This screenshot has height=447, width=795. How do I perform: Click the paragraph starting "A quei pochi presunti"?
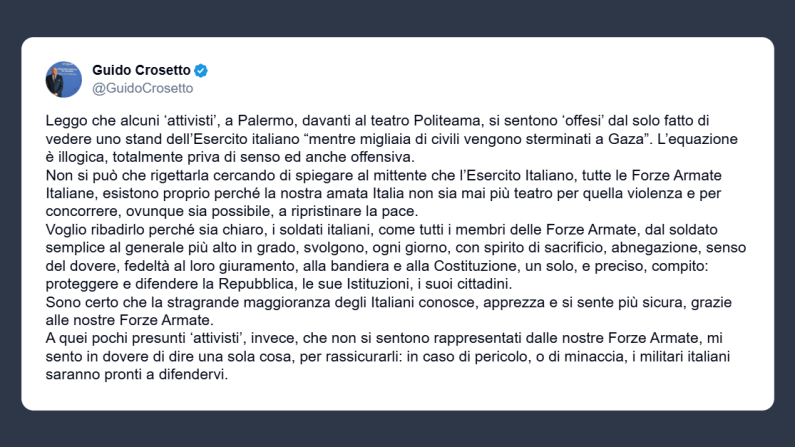(x=380, y=358)
